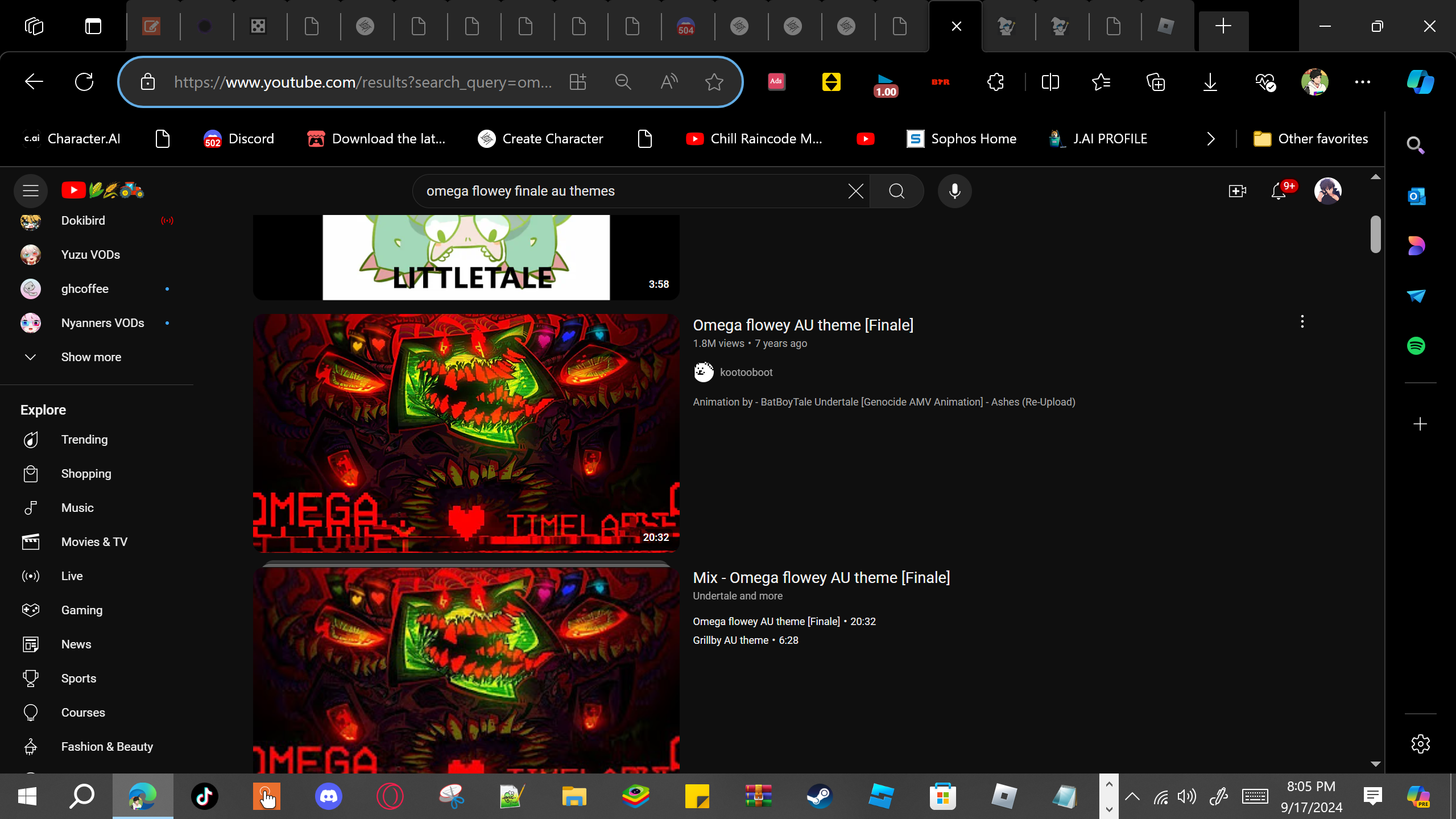This screenshot has width=1456, height=819.
Task: Click the Create video camera icon
Action: (1237, 191)
